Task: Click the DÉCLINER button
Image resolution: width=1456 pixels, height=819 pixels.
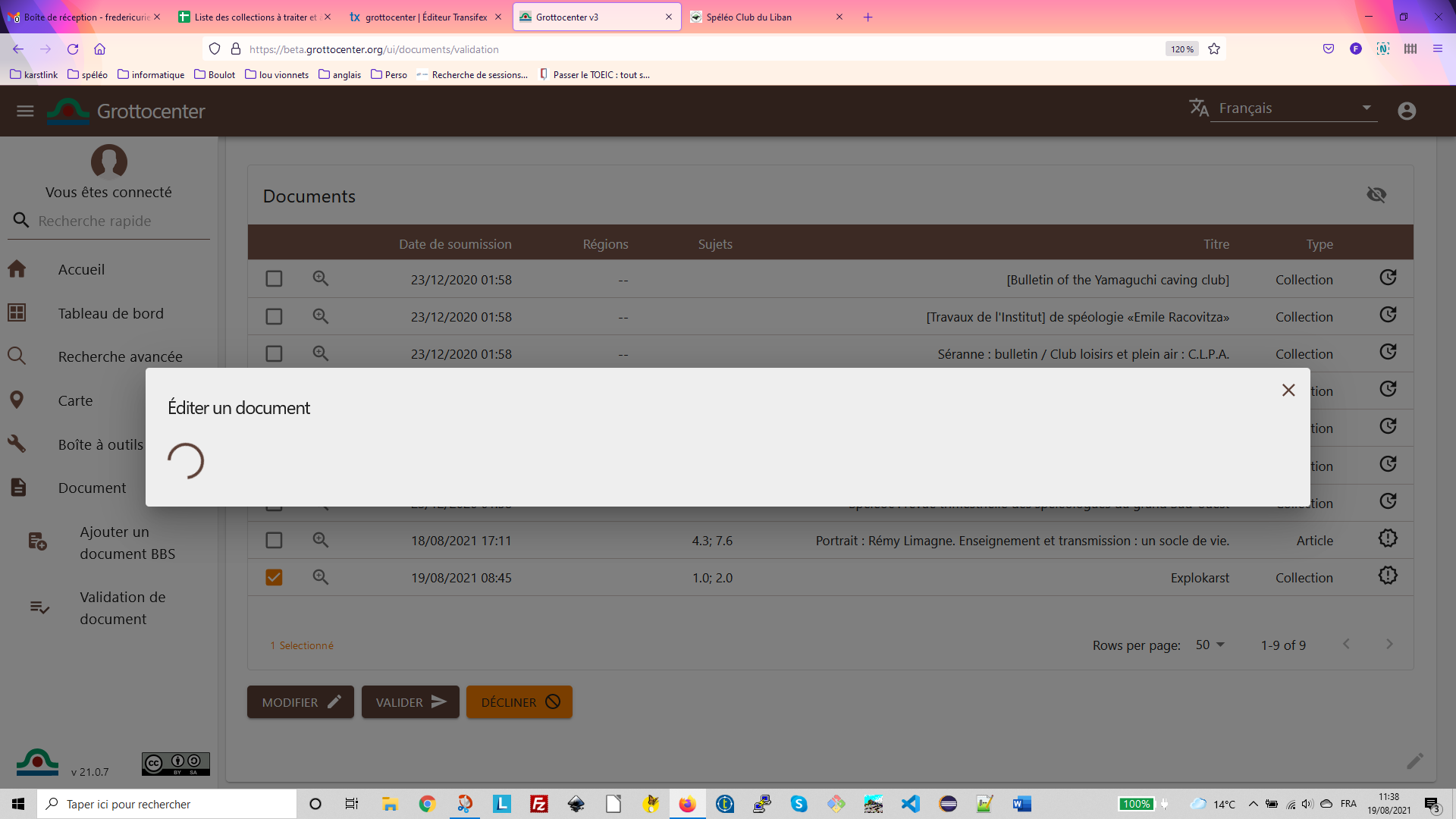Action: pos(519,701)
